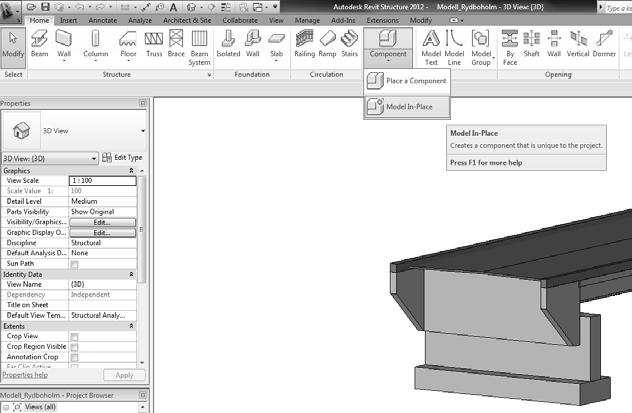Enable the Crop View checkbox
Image resolution: width=632 pixels, height=413 pixels.
75,337
